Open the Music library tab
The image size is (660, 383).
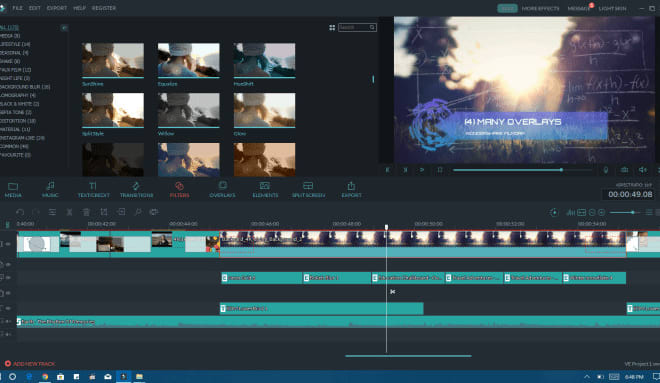coord(50,189)
